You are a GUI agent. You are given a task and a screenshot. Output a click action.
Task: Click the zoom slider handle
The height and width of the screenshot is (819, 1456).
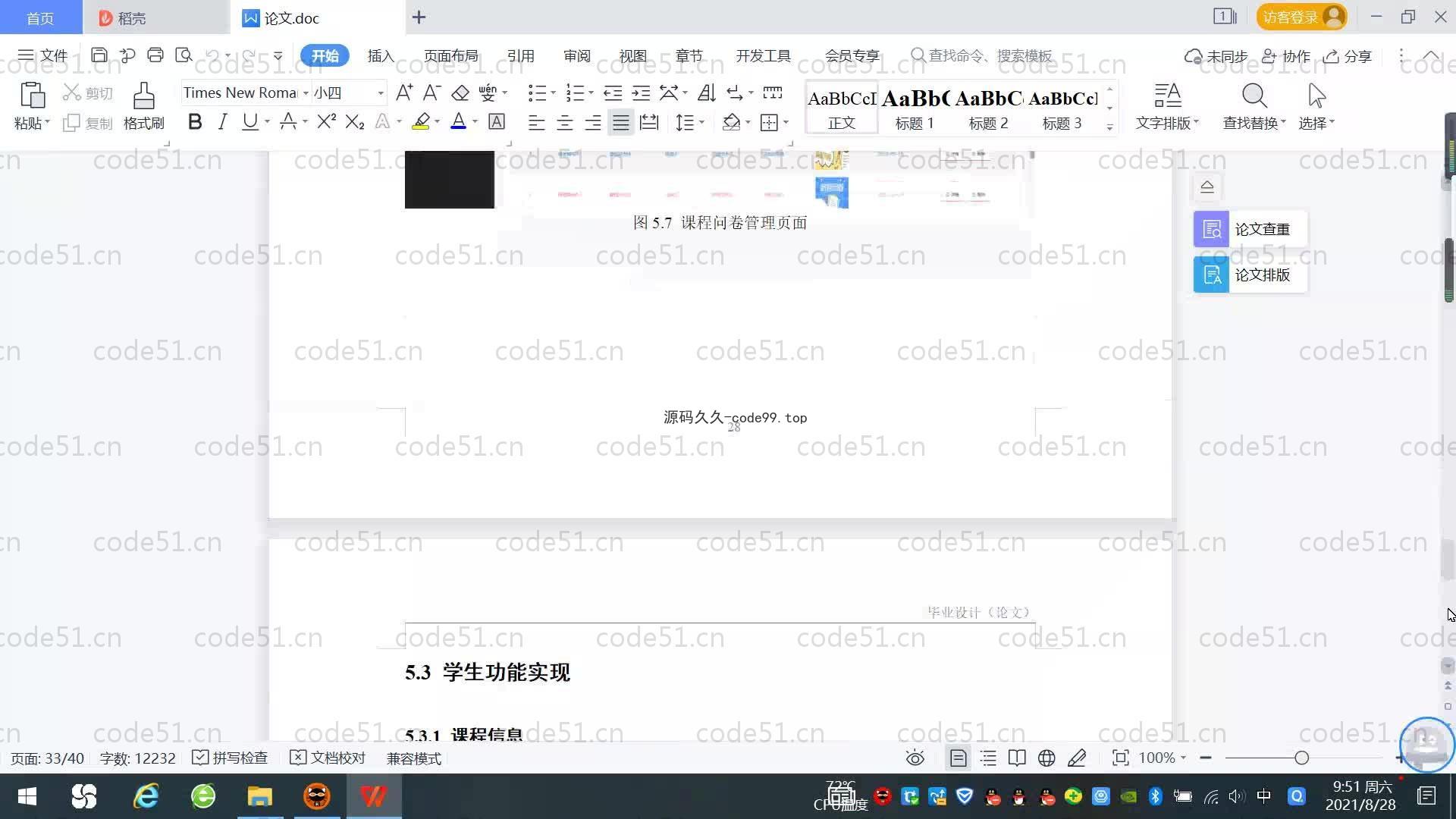click(1302, 758)
